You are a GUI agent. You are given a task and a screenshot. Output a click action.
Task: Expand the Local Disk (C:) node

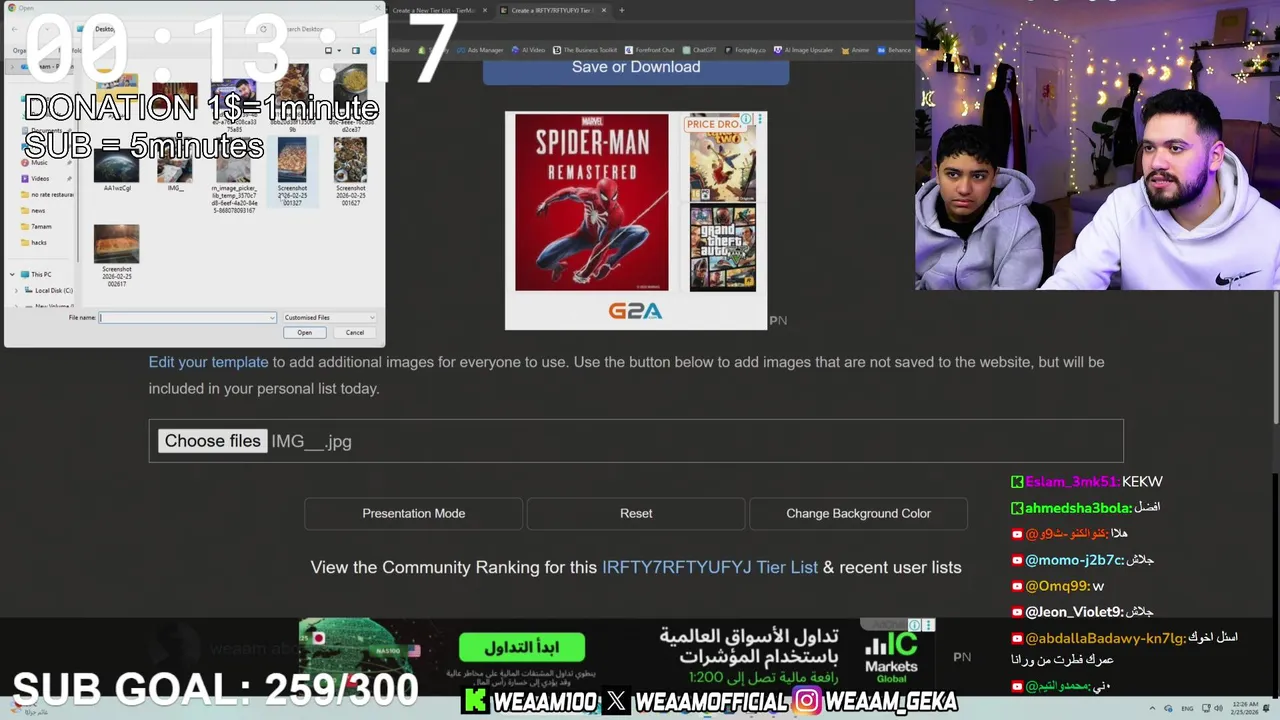(x=16, y=291)
